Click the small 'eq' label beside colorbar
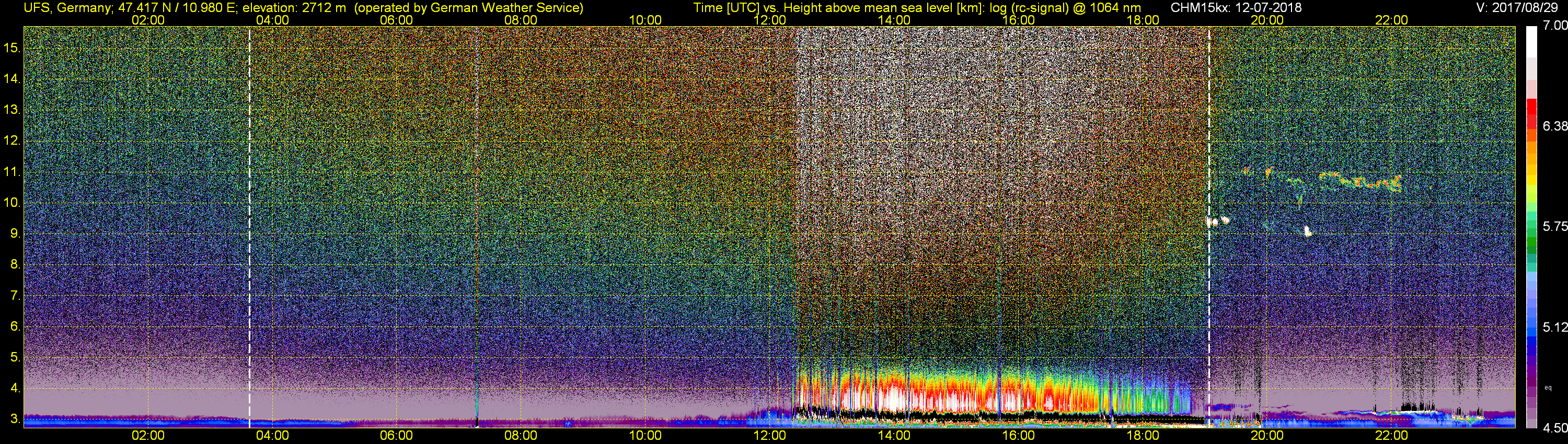Image resolution: width=1568 pixels, height=444 pixels. click(x=1548, y=388)
